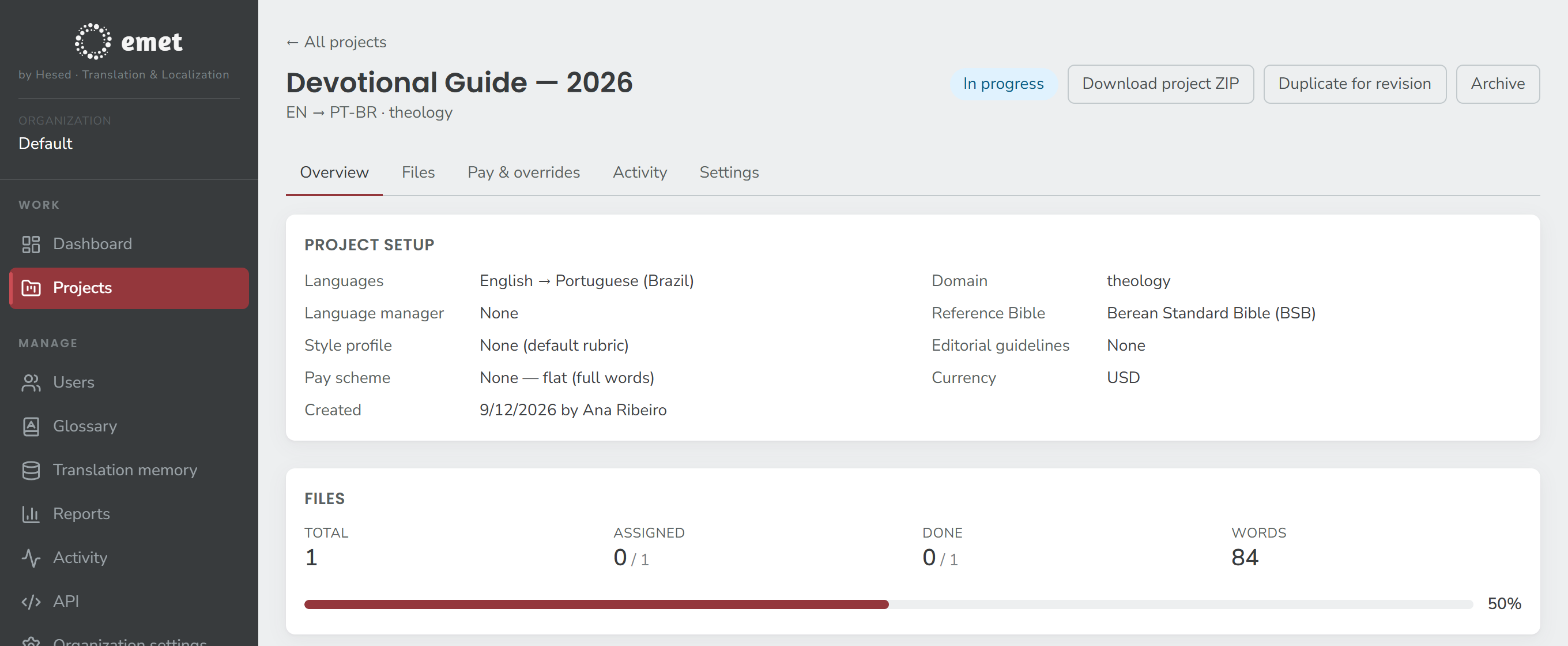Viewport: 1568px width, 646px height.
Task: Open the API sidebar entry
Action: [129, 602]
